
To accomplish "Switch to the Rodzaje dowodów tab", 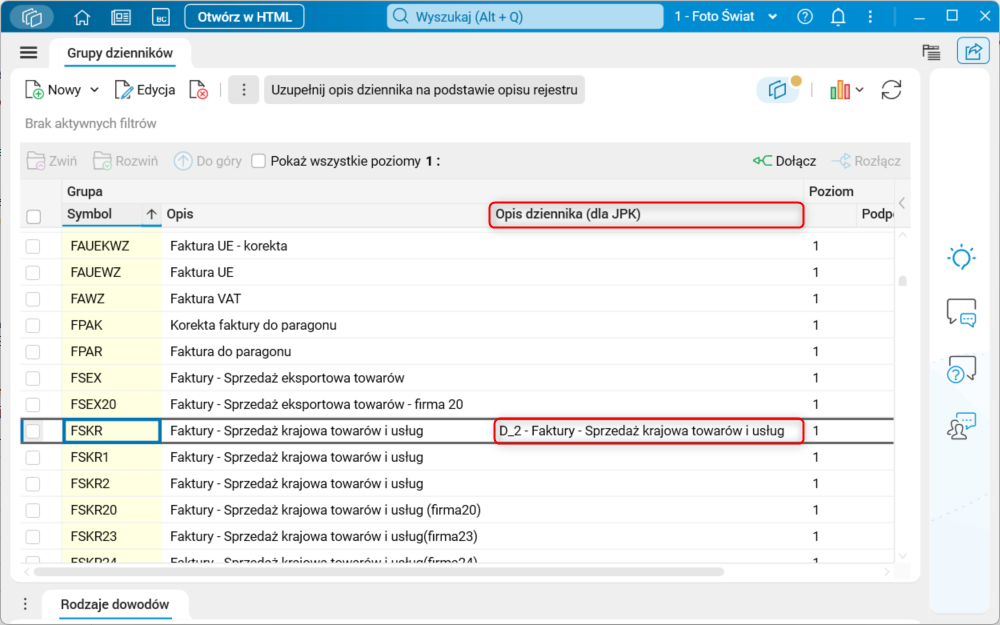I will click(x=115, y=604).
